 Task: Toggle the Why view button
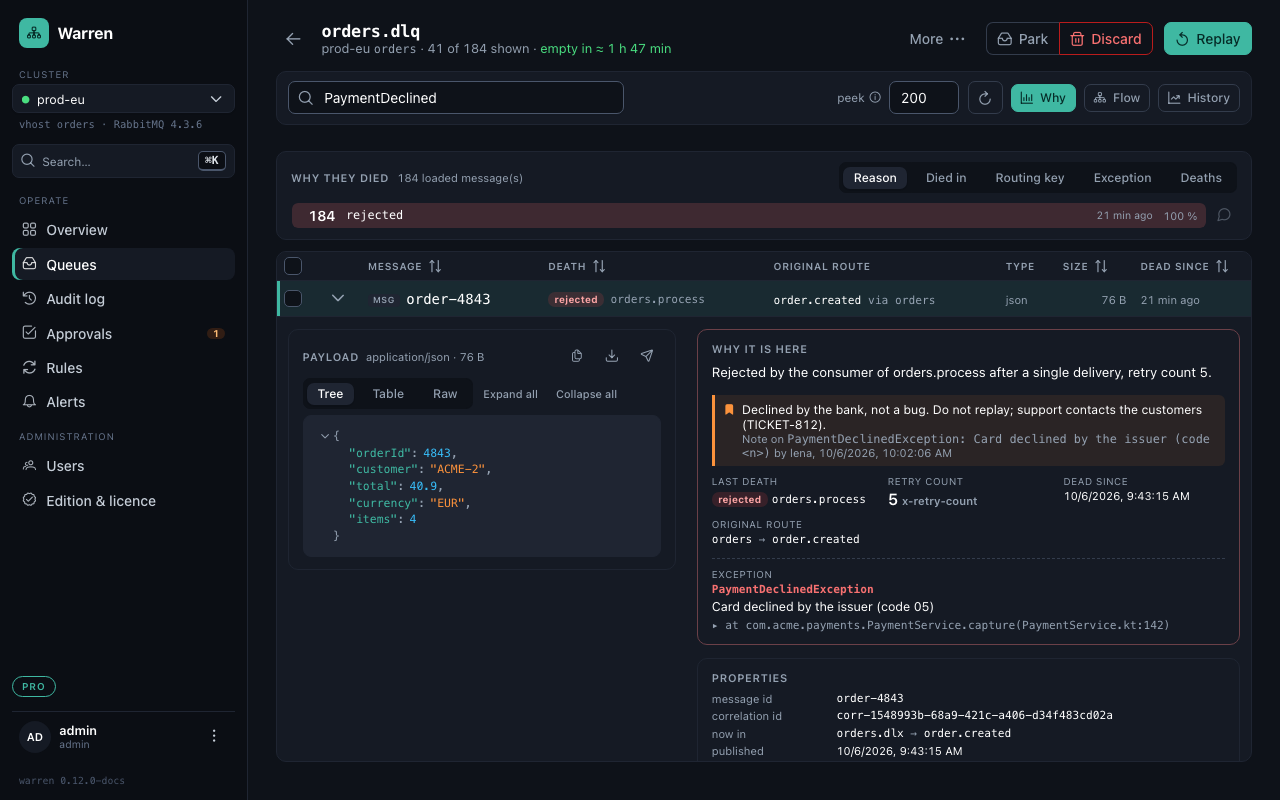(1043, 98)
